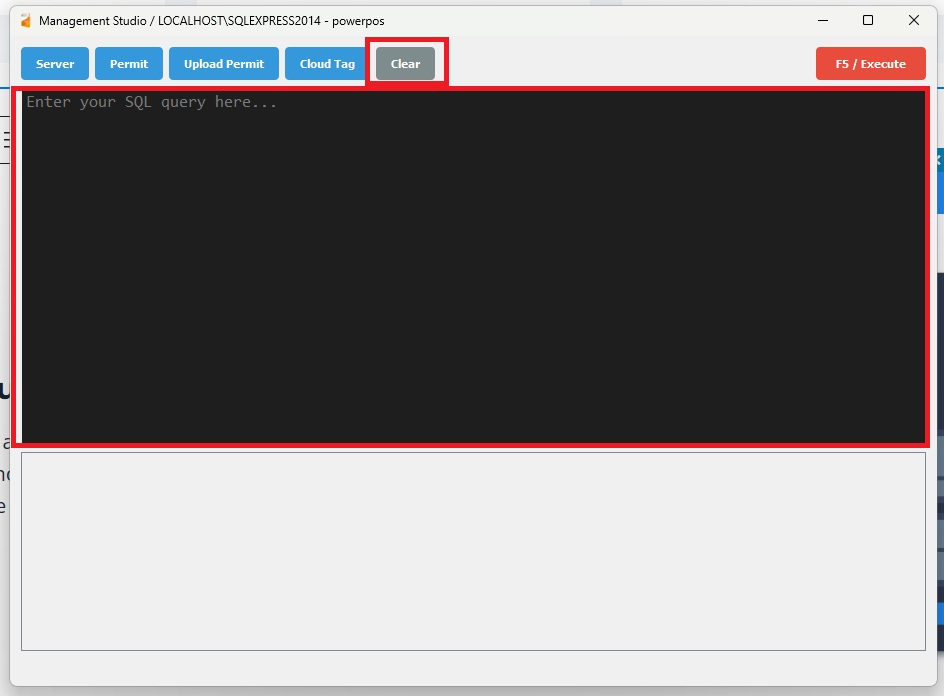Click the LOCALHOST\SQLEXPRESS2014 title bar text
Image resolution: width=944 pixels, height=696 pixels.
coord(240,21)
